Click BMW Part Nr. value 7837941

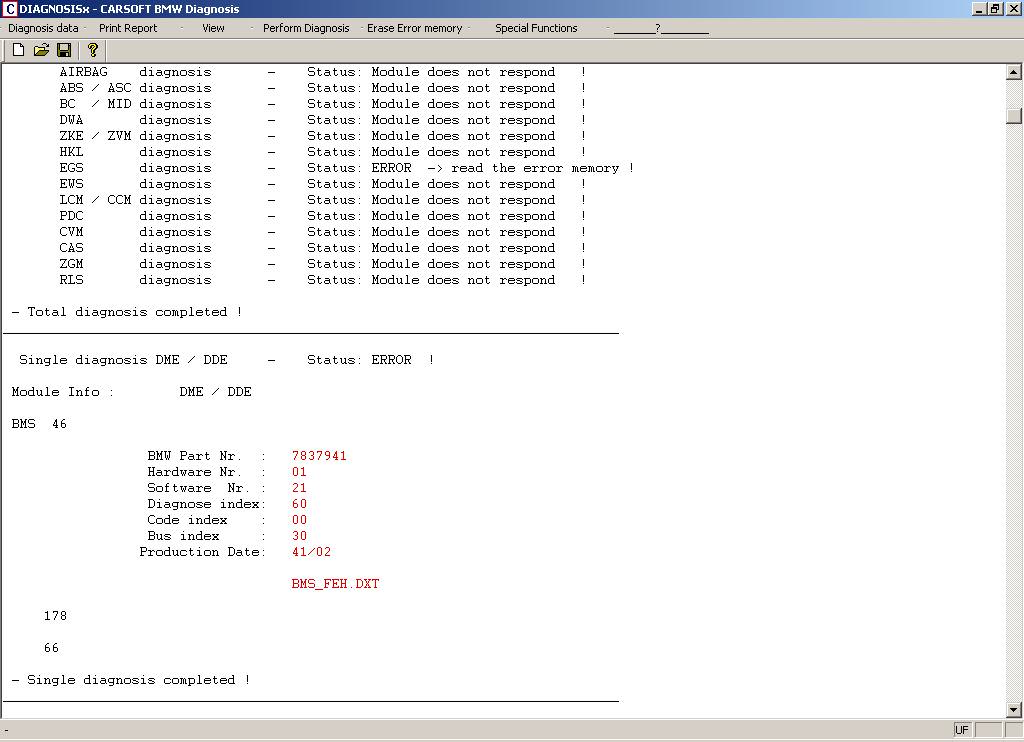coord(319,456)
